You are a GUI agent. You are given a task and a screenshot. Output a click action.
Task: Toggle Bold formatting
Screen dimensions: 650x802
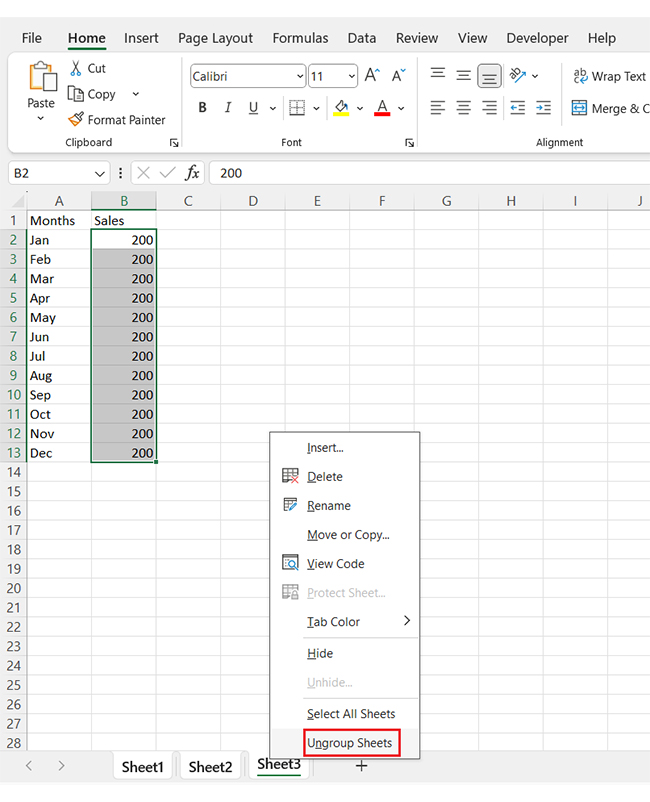pyautogui.click(x=203, y=108)
